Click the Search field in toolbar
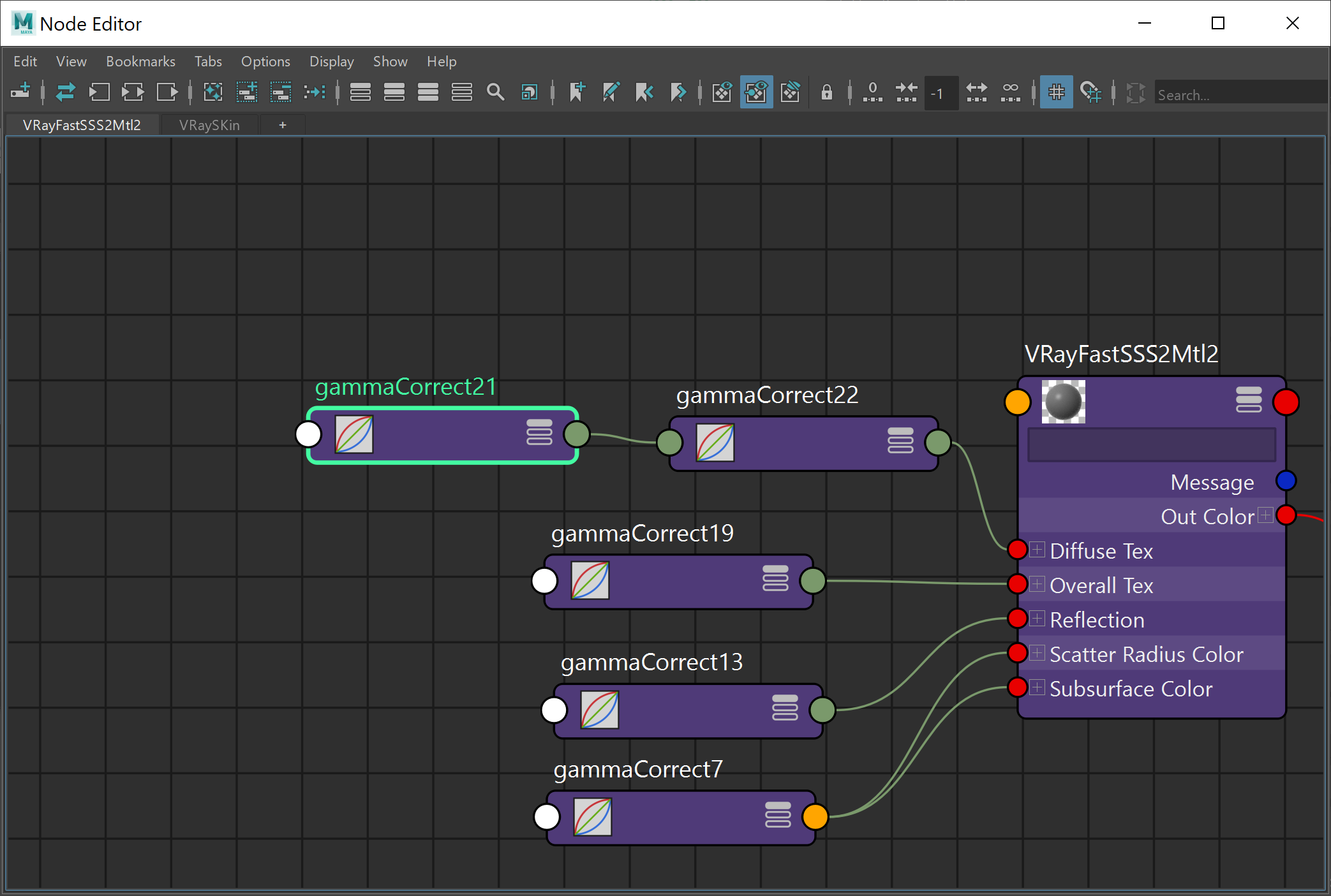 click(1241, 94)
